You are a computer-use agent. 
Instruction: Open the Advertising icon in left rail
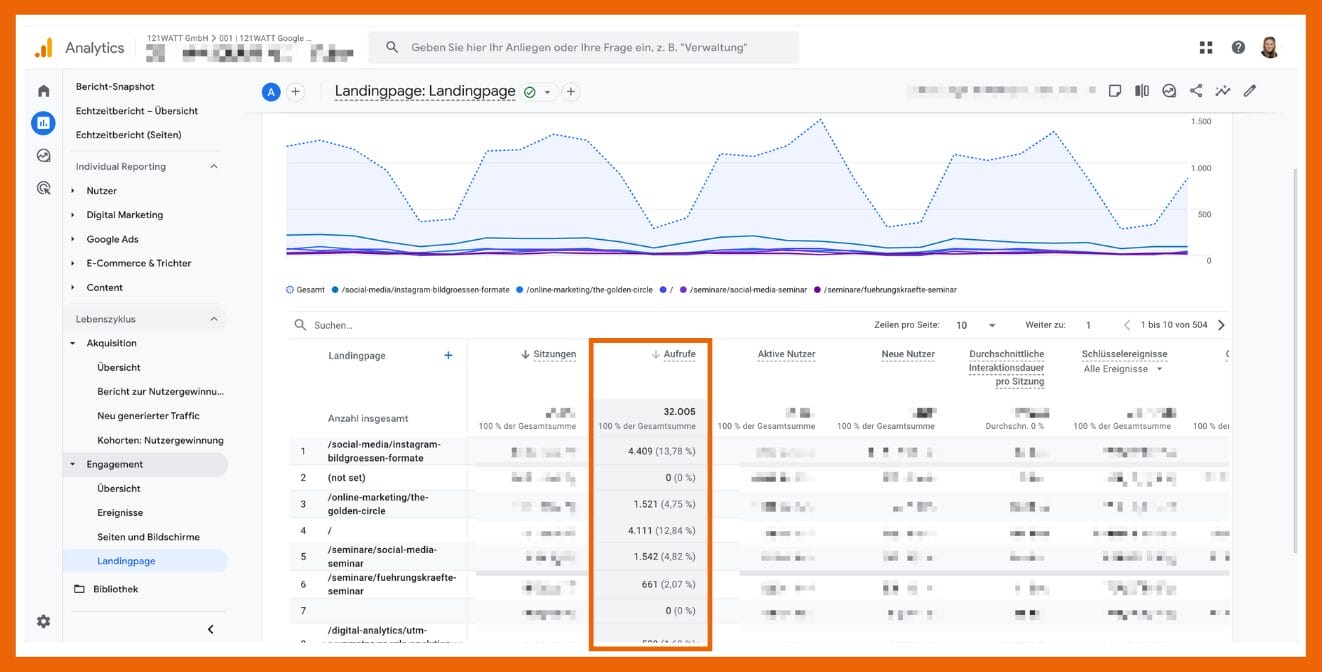[x=43, y=187]
